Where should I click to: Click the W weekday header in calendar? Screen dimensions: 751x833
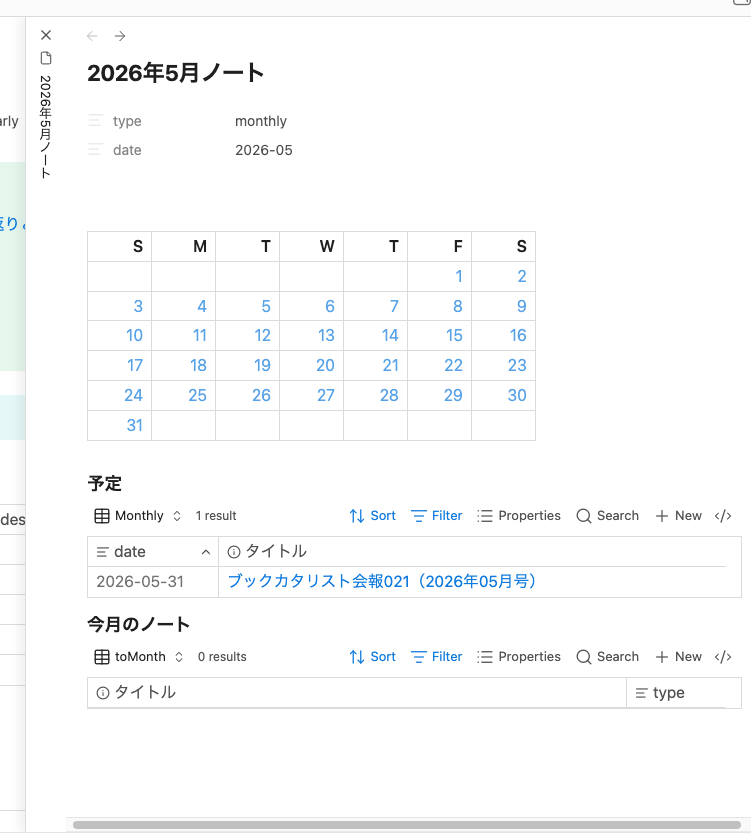[327, 246]
